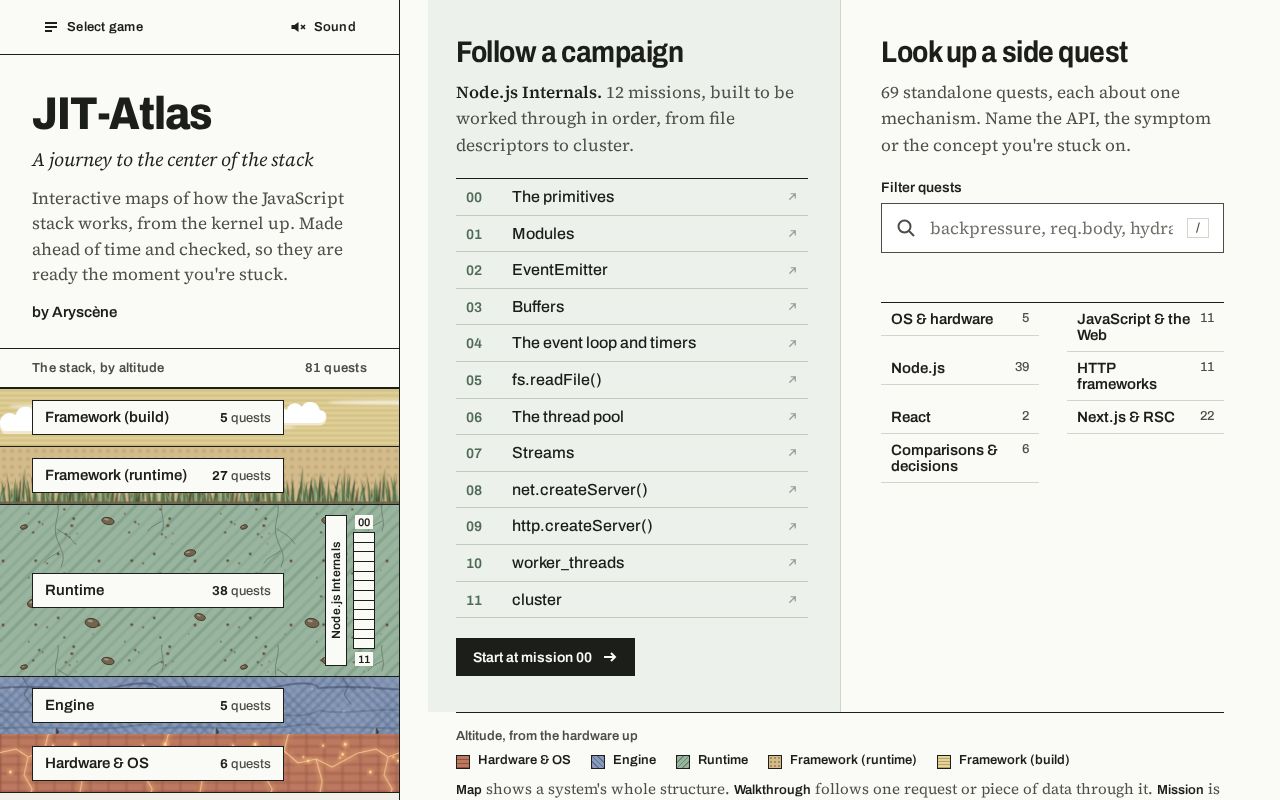Open arrow icon for net.createServer()

(792, 490)
